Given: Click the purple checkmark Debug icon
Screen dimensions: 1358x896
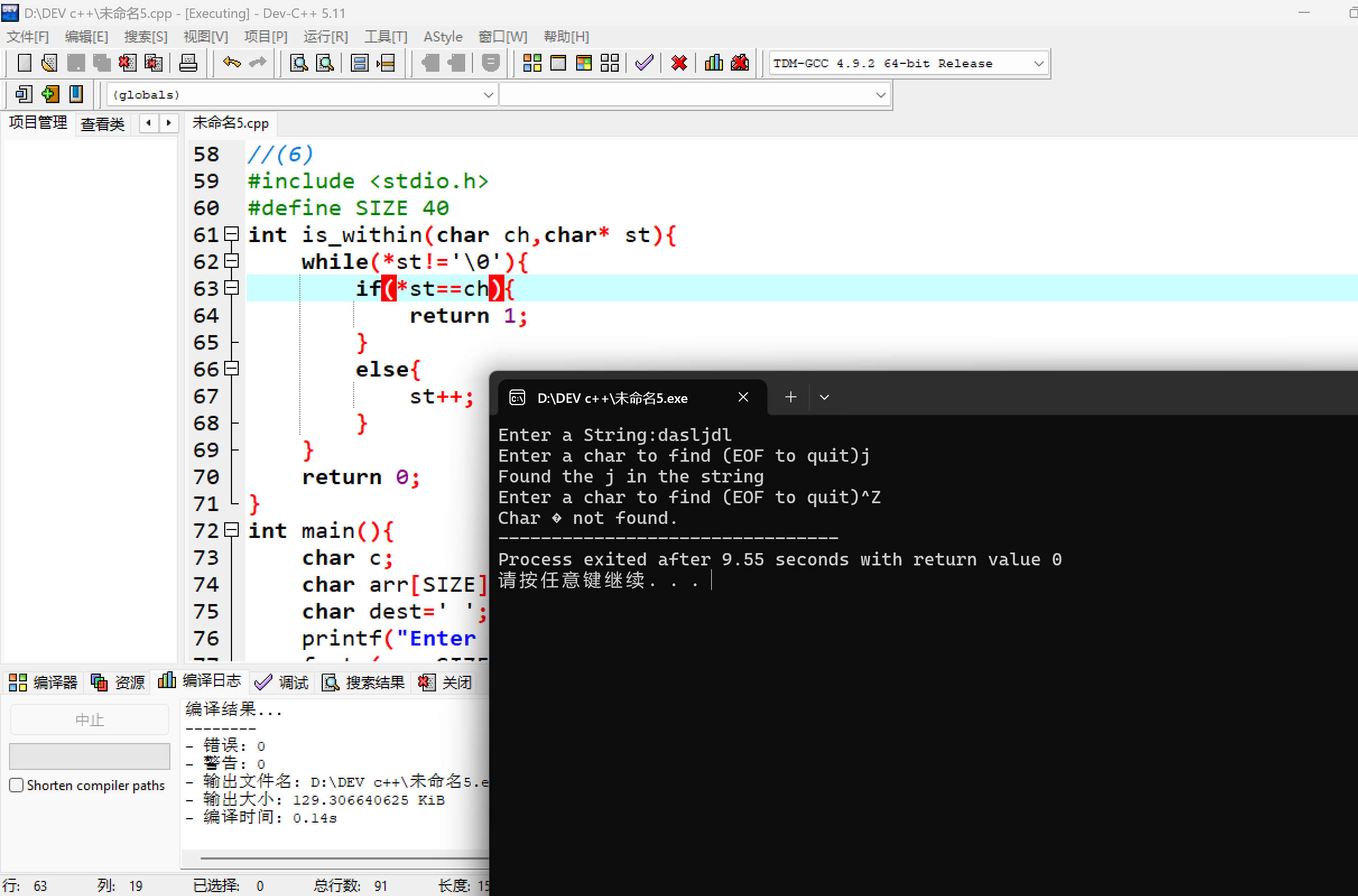Looking at the screenshot, I should (644, 63).
